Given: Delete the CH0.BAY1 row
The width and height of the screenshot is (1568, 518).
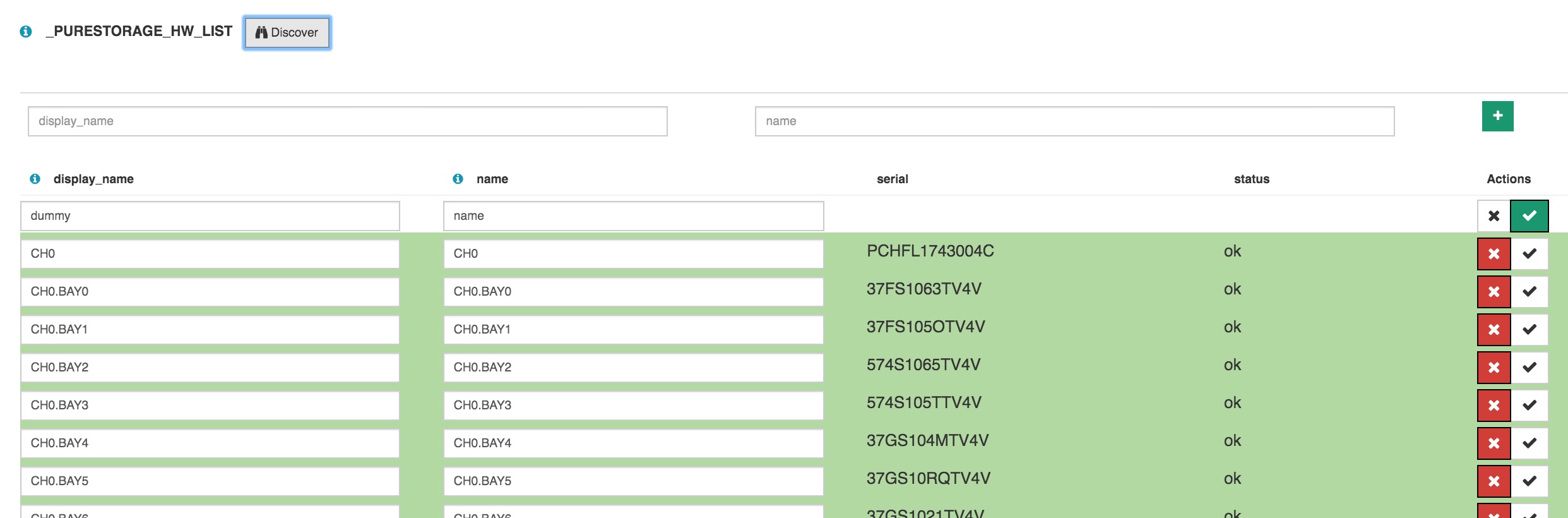Looking at the screenshot, I should pyautogui.click(x=1494, y=330).
